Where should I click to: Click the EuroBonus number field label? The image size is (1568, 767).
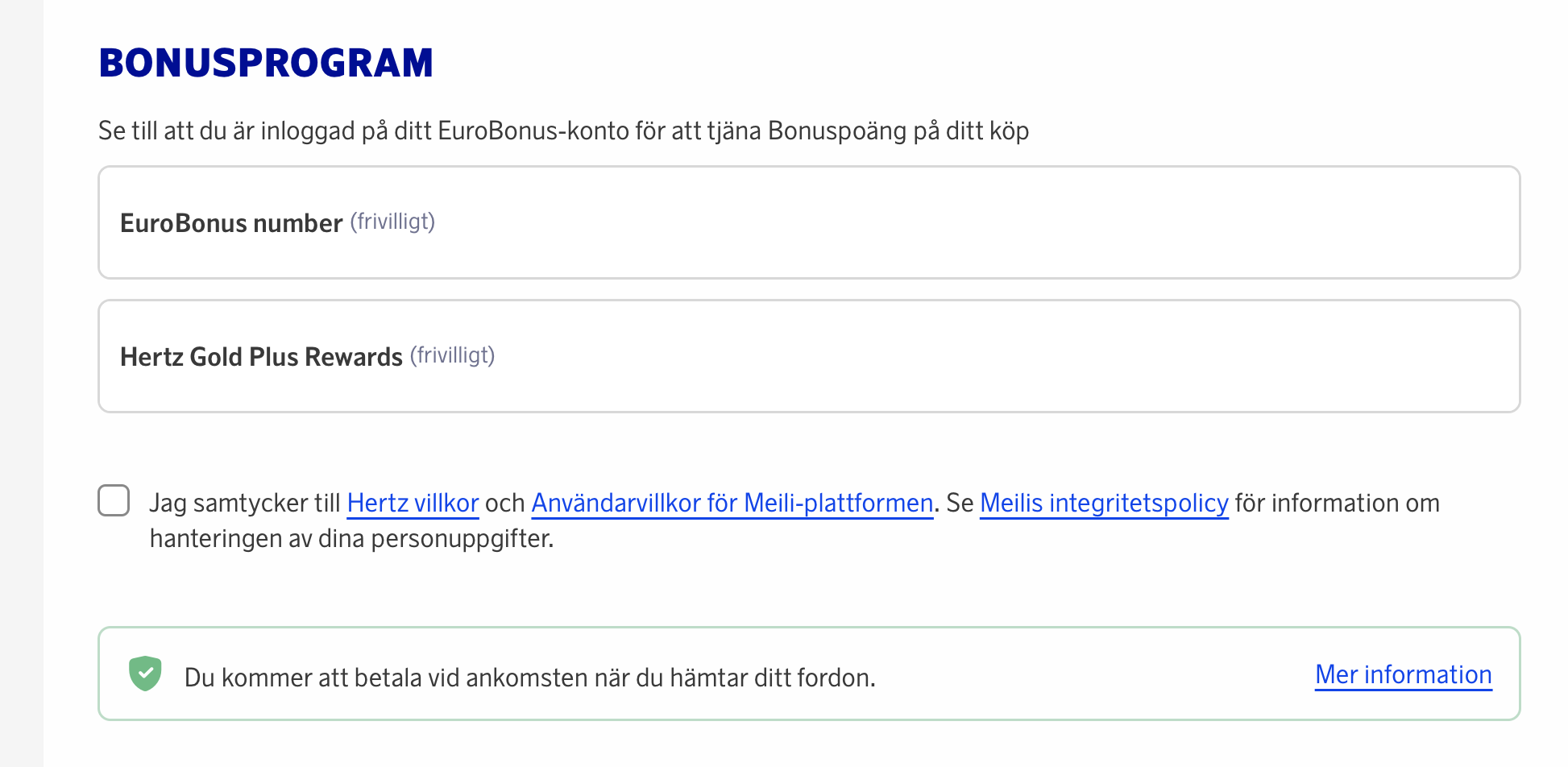[230, 223]
